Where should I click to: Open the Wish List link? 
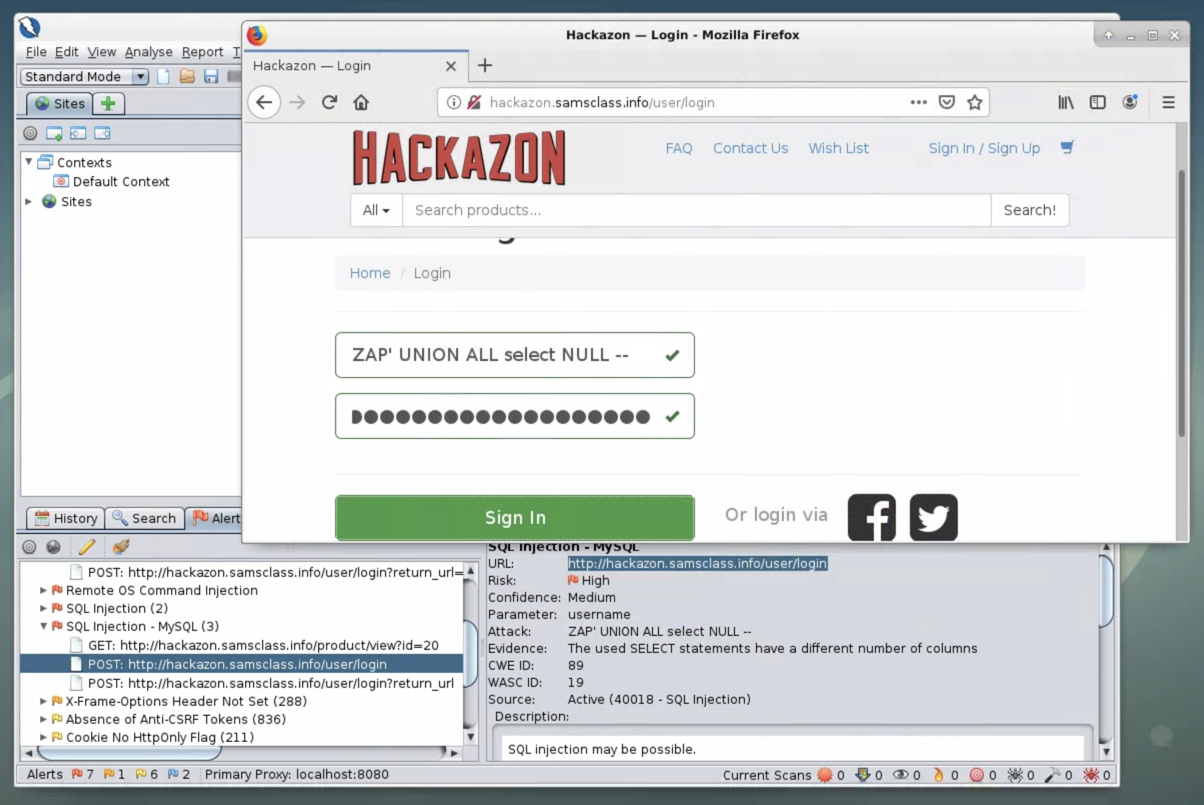[839, 148]
